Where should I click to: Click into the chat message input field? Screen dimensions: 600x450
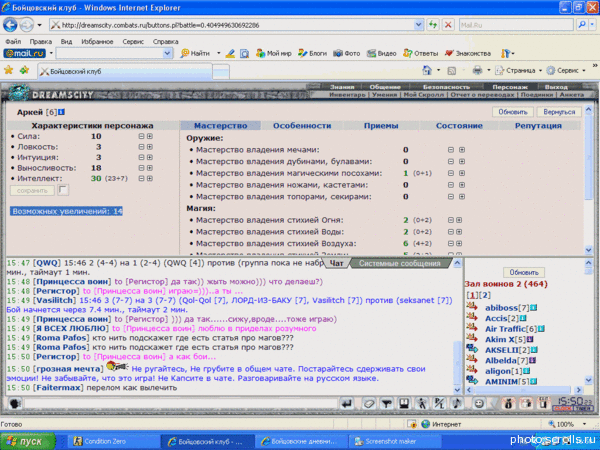pos(181,404)
